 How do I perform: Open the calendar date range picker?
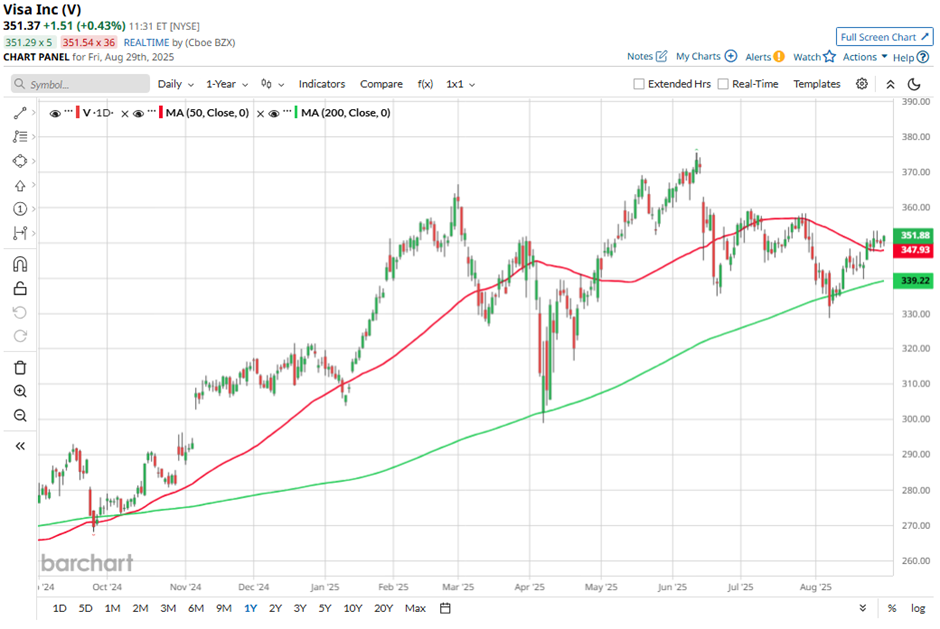445,608
